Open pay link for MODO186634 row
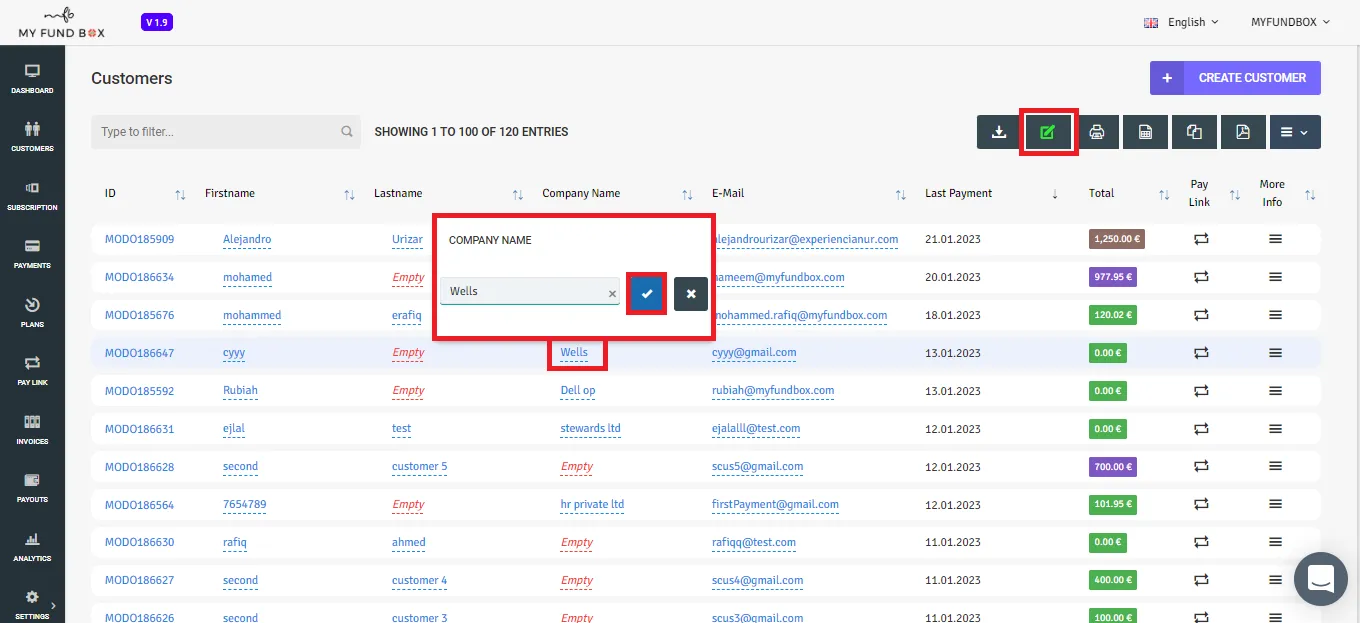 point(1201,277)
